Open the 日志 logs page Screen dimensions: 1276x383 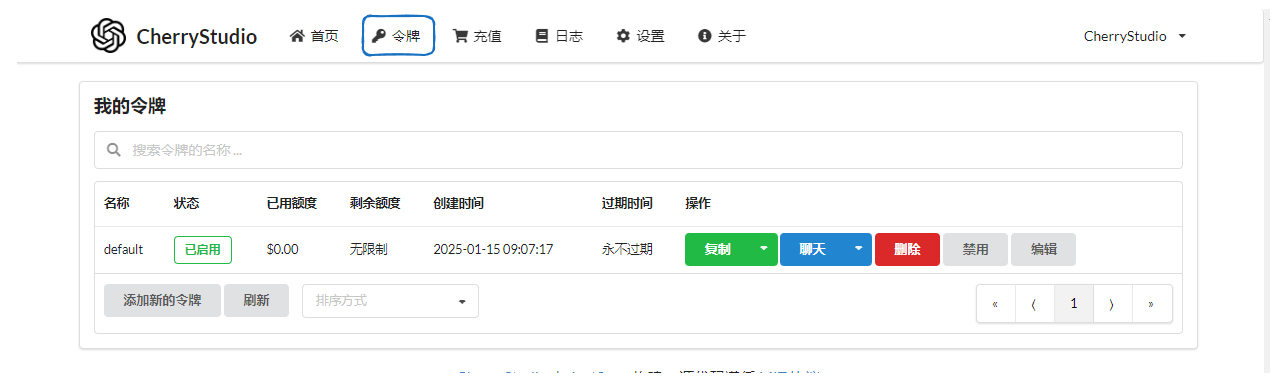click(559, 36)
